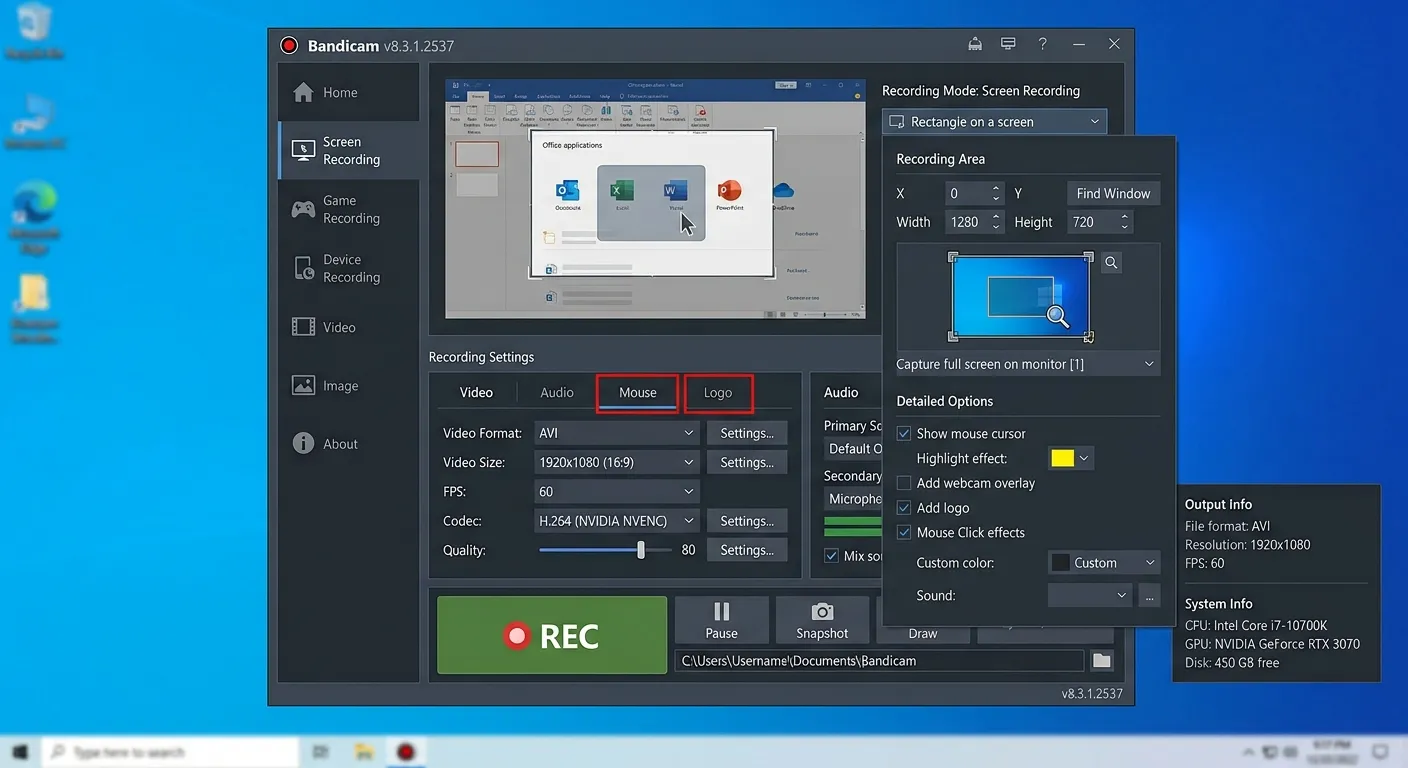Viewport: 1408px width, 768px height.
Task: Open the notification center icon
Action: click(x=1379, y=752)
